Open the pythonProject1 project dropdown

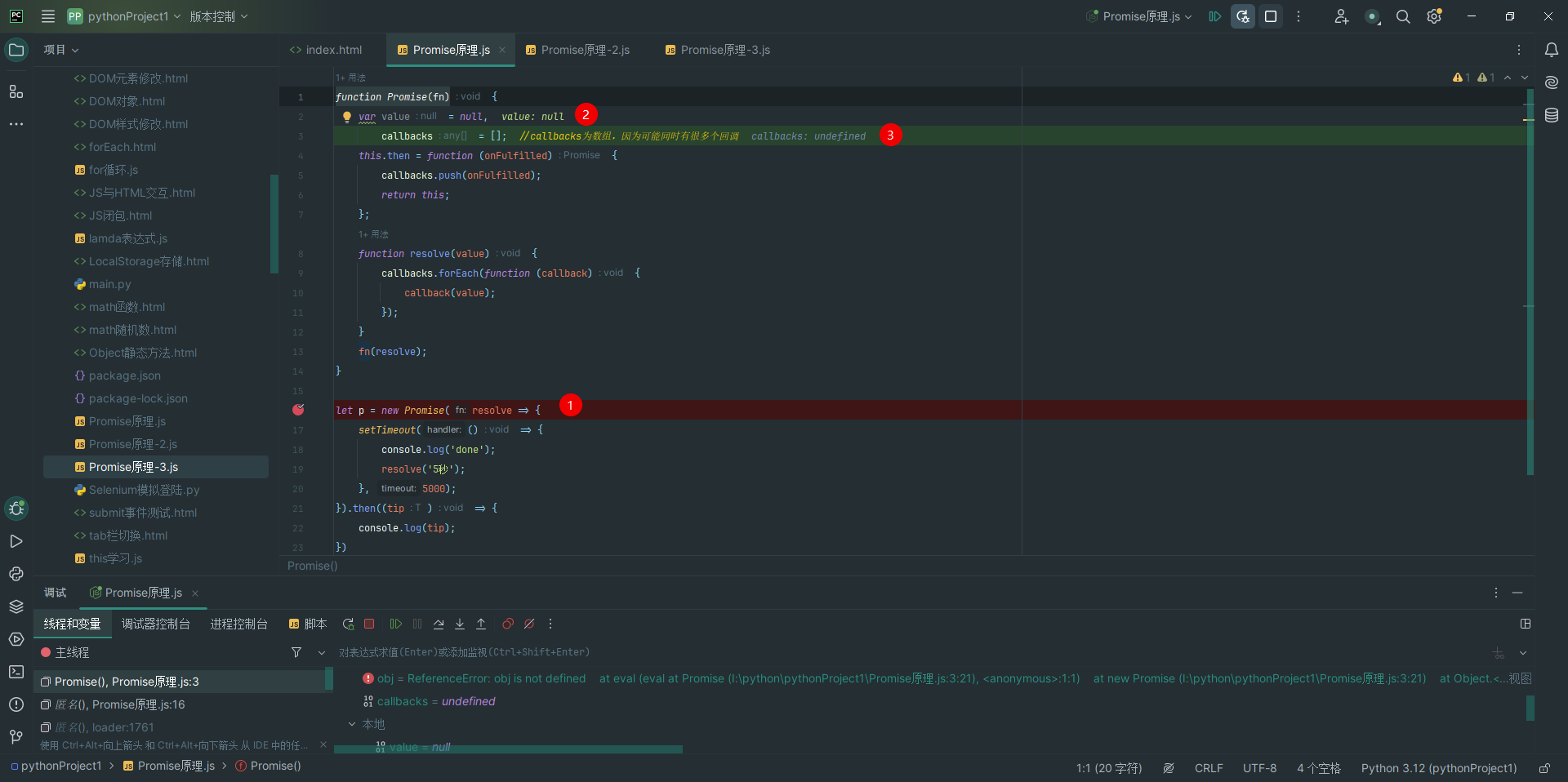click(x=124, y=16)
